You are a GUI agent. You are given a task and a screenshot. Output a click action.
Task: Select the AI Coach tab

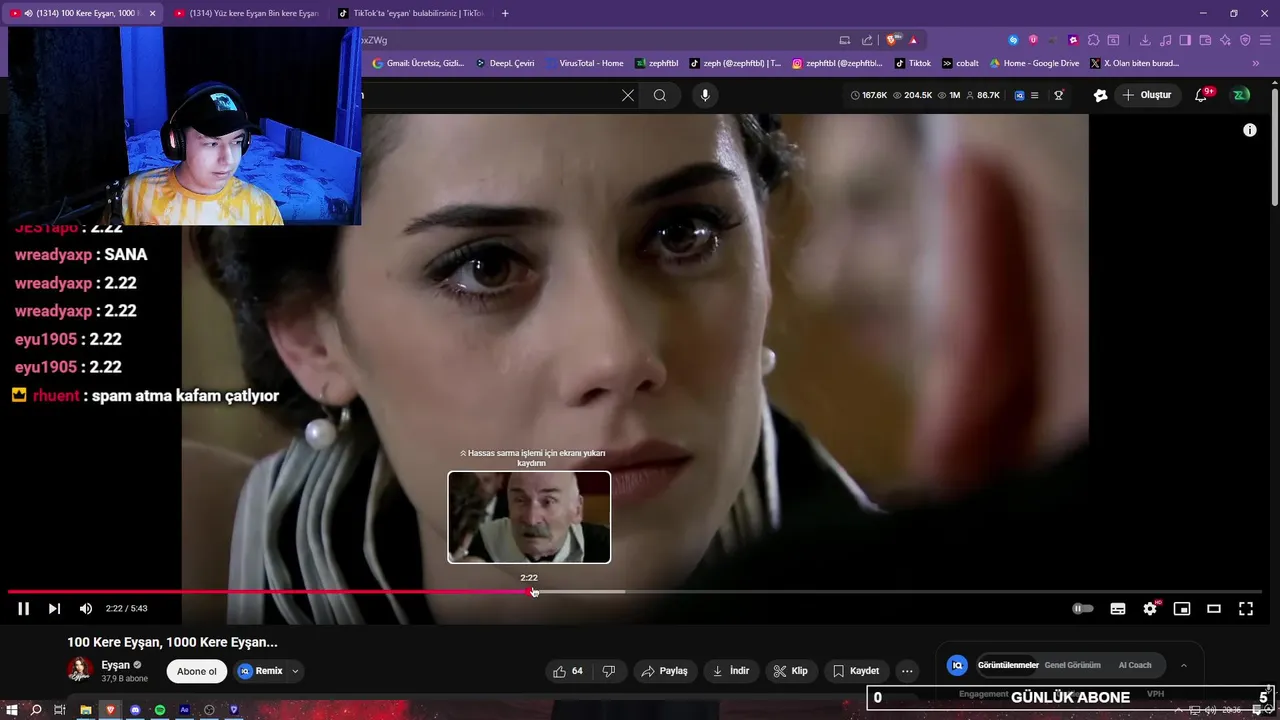point(1135,665)
